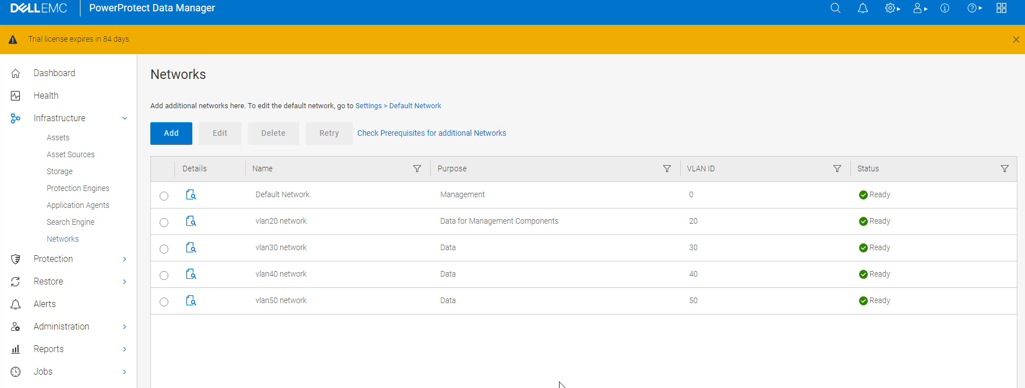Screen dimensions: 1025x388
Task: Open Networks in the sidebar
Action: pyautogui.click(x=63, y=239)
